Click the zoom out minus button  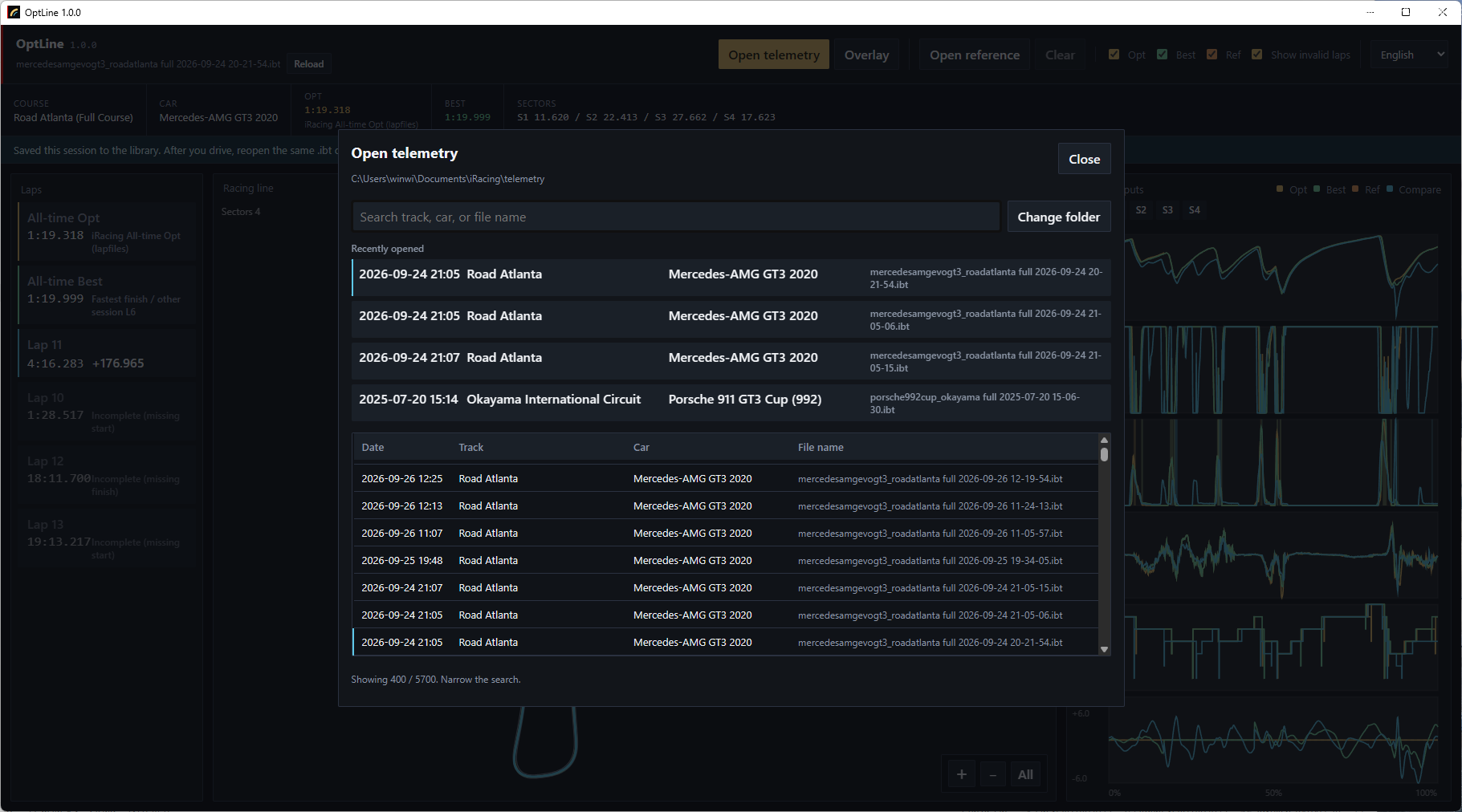pyautogui.click(x=993, y=774)
